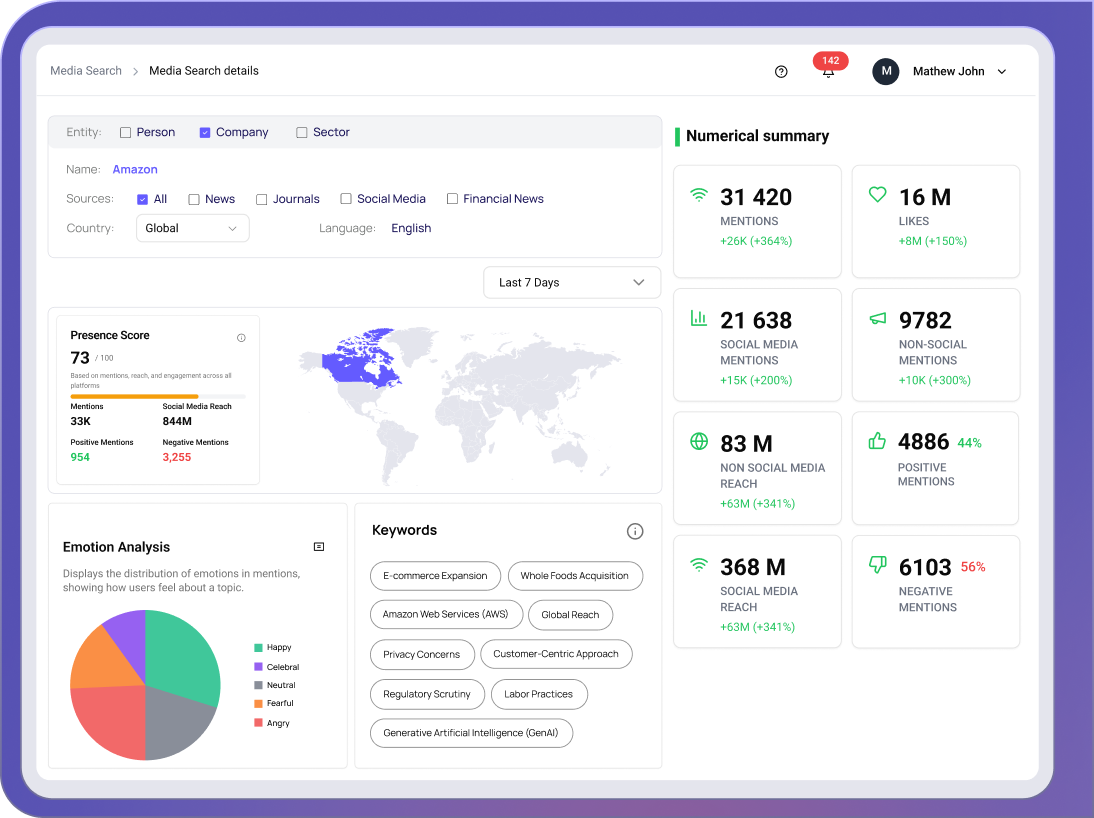Viewport: 1094px width, 818px height.
Task: Click the green 954 Positive Mentions figure
Action: [x=80, y=458]
